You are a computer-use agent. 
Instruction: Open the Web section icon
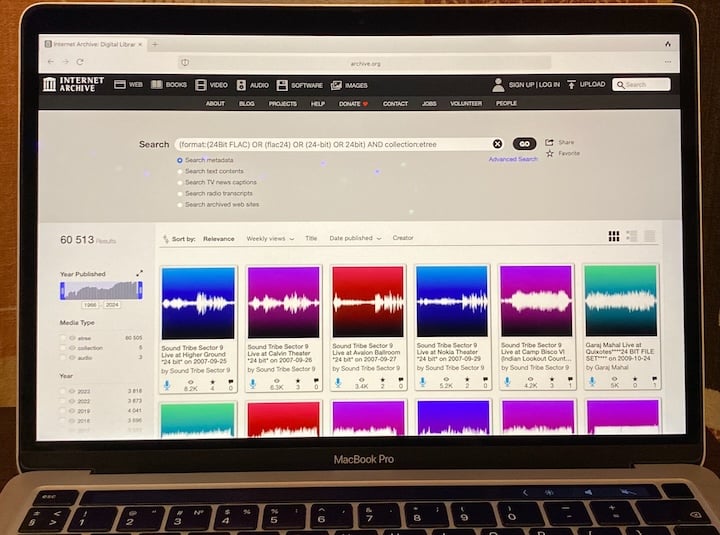[x=120, y=84]
